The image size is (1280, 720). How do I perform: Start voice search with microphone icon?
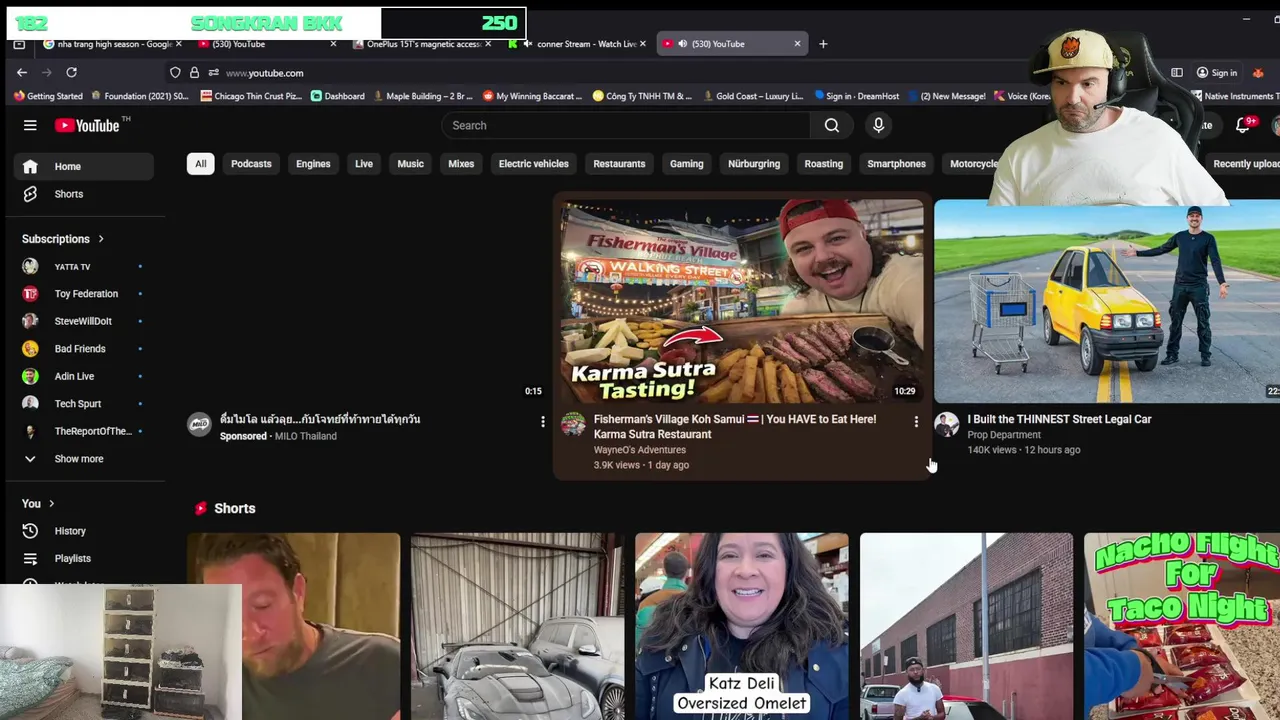(x=878, y=125)
